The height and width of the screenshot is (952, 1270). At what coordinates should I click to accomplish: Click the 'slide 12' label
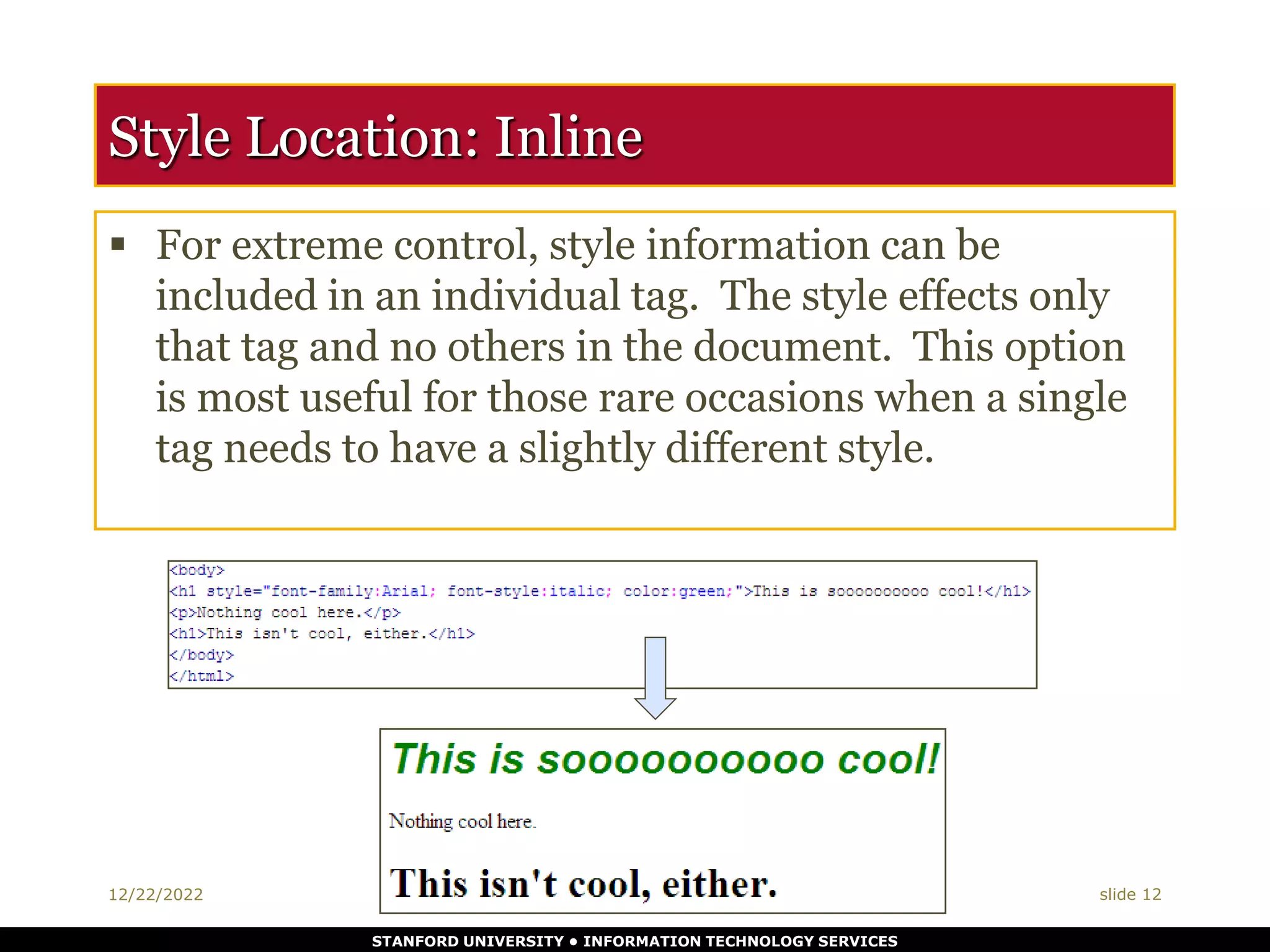pyautogui.click(x=1130, y=894)
